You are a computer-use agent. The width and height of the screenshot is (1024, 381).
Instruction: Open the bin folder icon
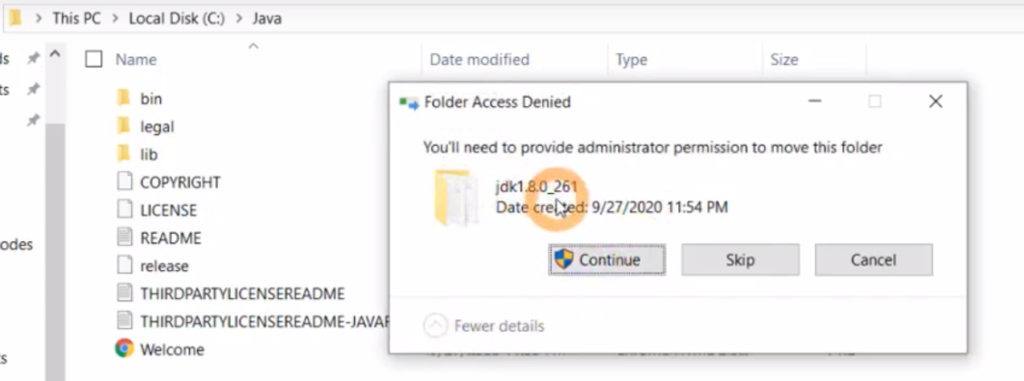click(123, 98)
